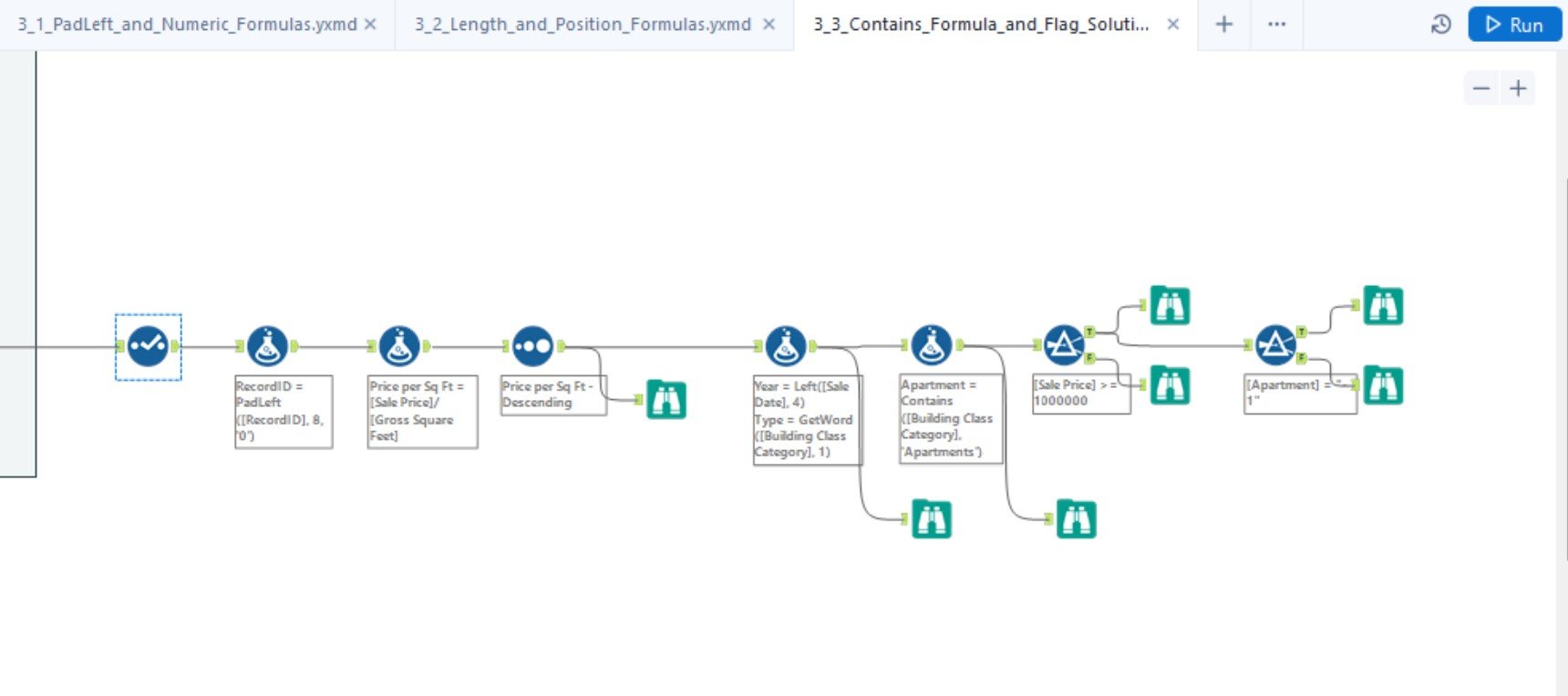Click True output anchor of Sale Price filter
This screenshot has width=1568, height=696.
[x=1089, y=333]
